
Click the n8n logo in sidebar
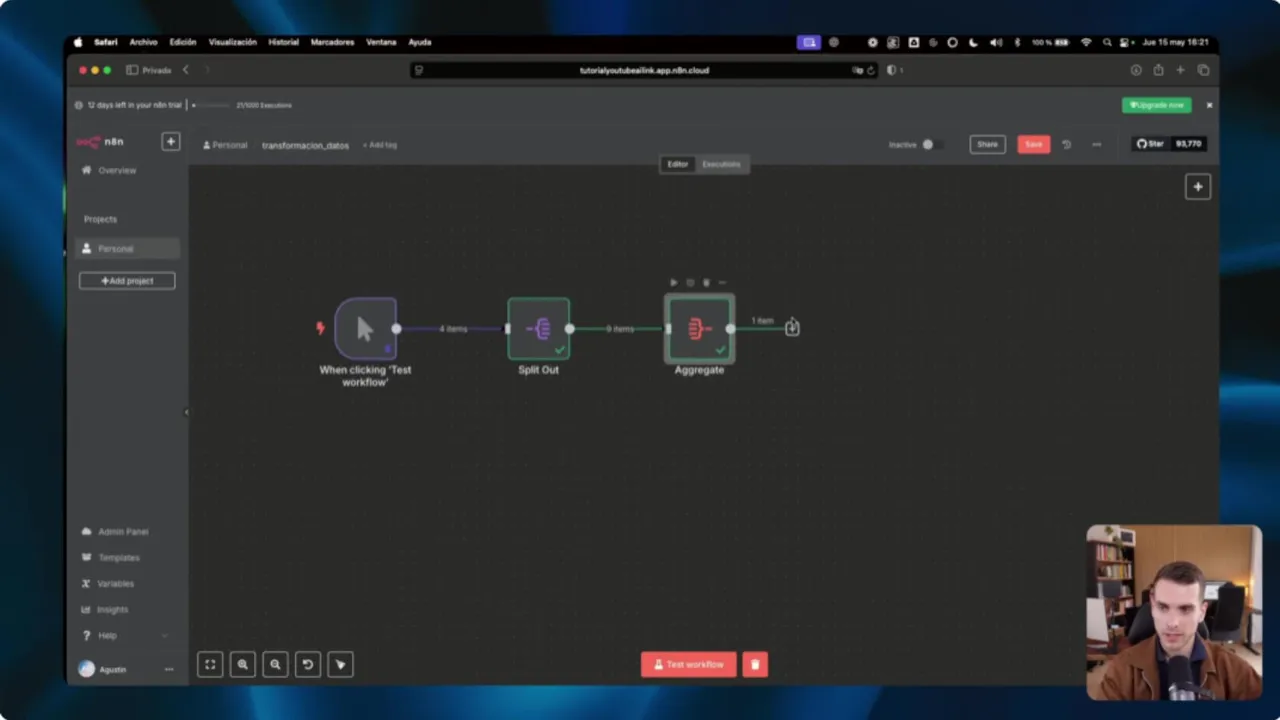(100, 142)
